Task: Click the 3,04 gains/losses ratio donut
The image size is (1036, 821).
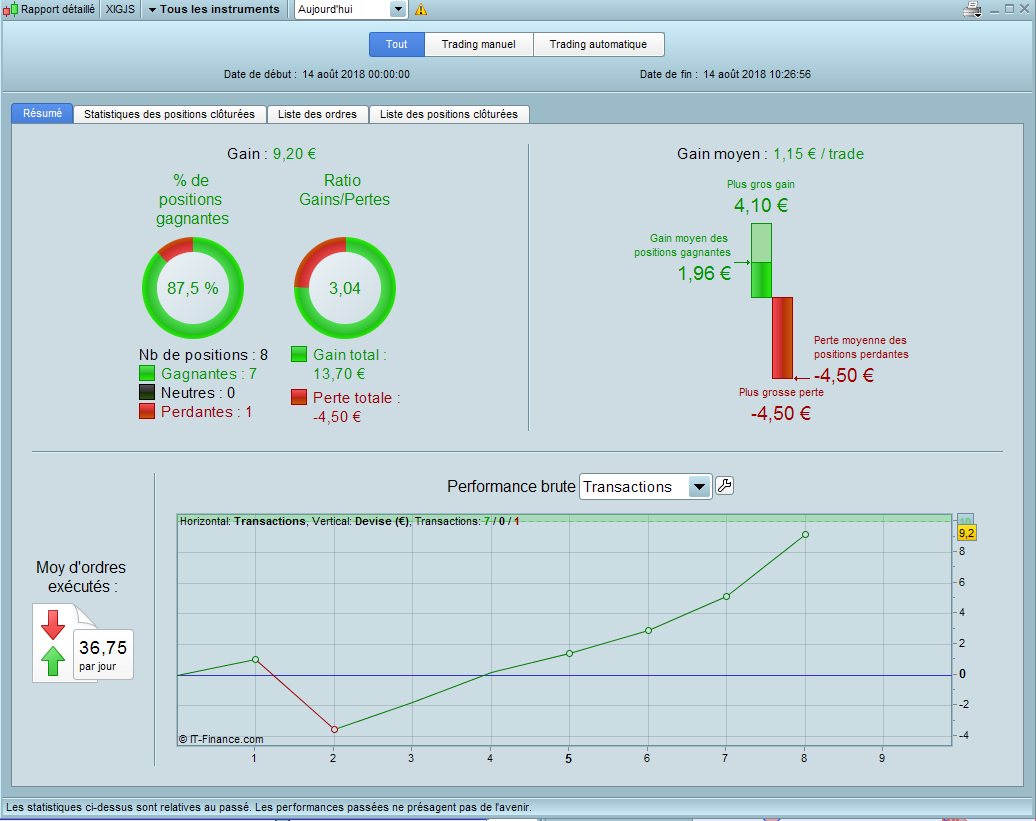Action: tap(345, 288)
